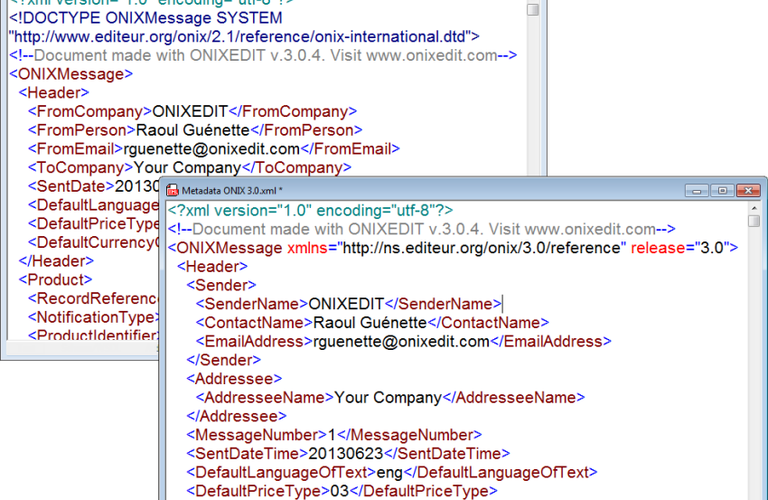Click the Product tag in back window
Screen dimensions: 768x500
[55, 280]
